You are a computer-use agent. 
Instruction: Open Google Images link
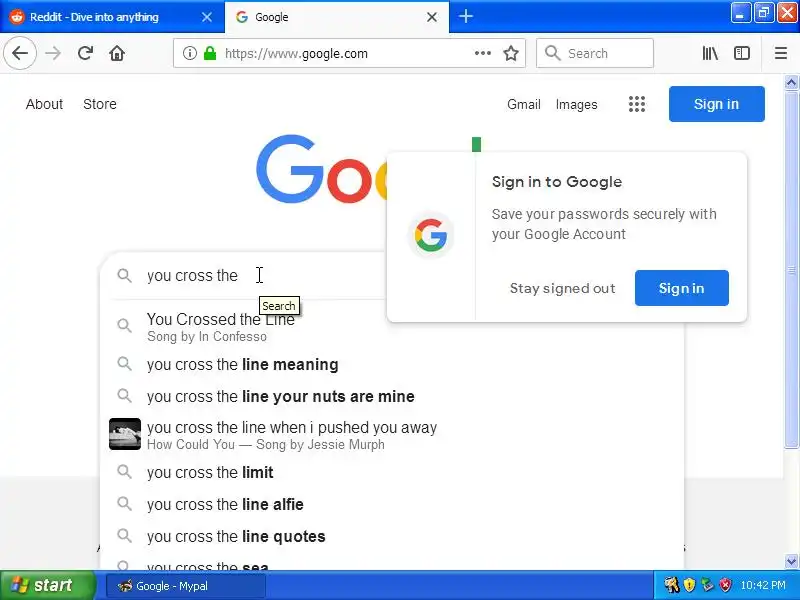pos(577,104)
